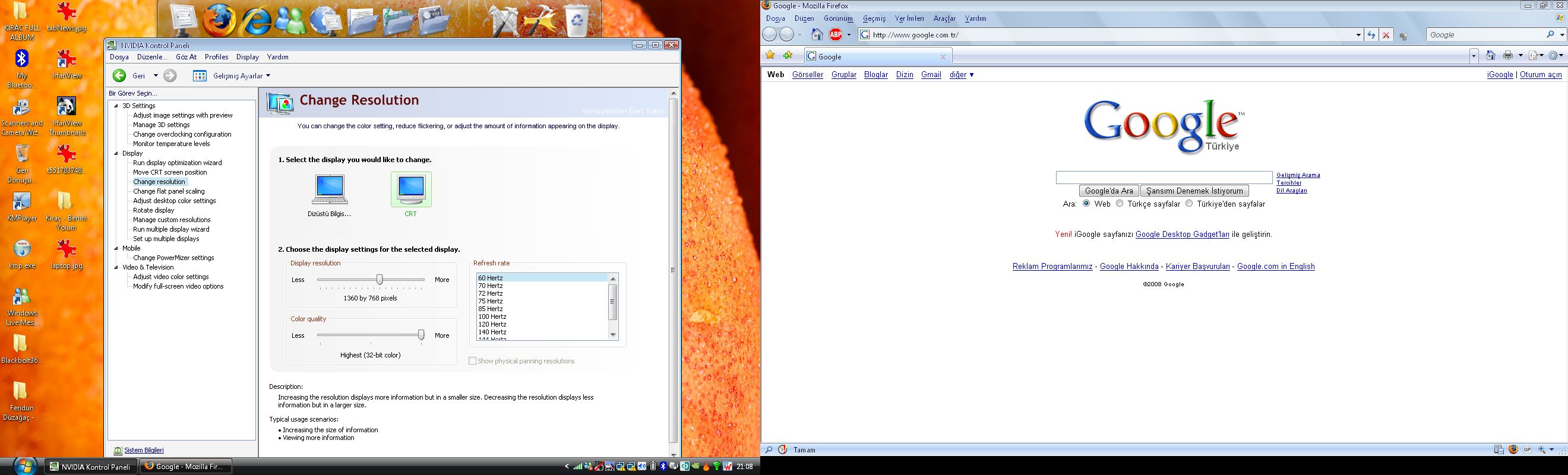Collapse the 3D Settings tree node

pyautogui.click(x=116, y=106)
